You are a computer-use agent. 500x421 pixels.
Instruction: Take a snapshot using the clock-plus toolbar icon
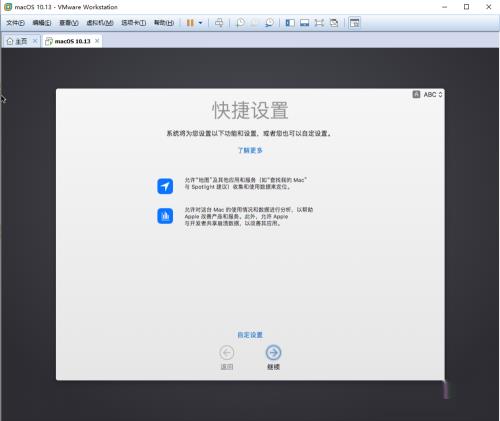pos(240,23)
